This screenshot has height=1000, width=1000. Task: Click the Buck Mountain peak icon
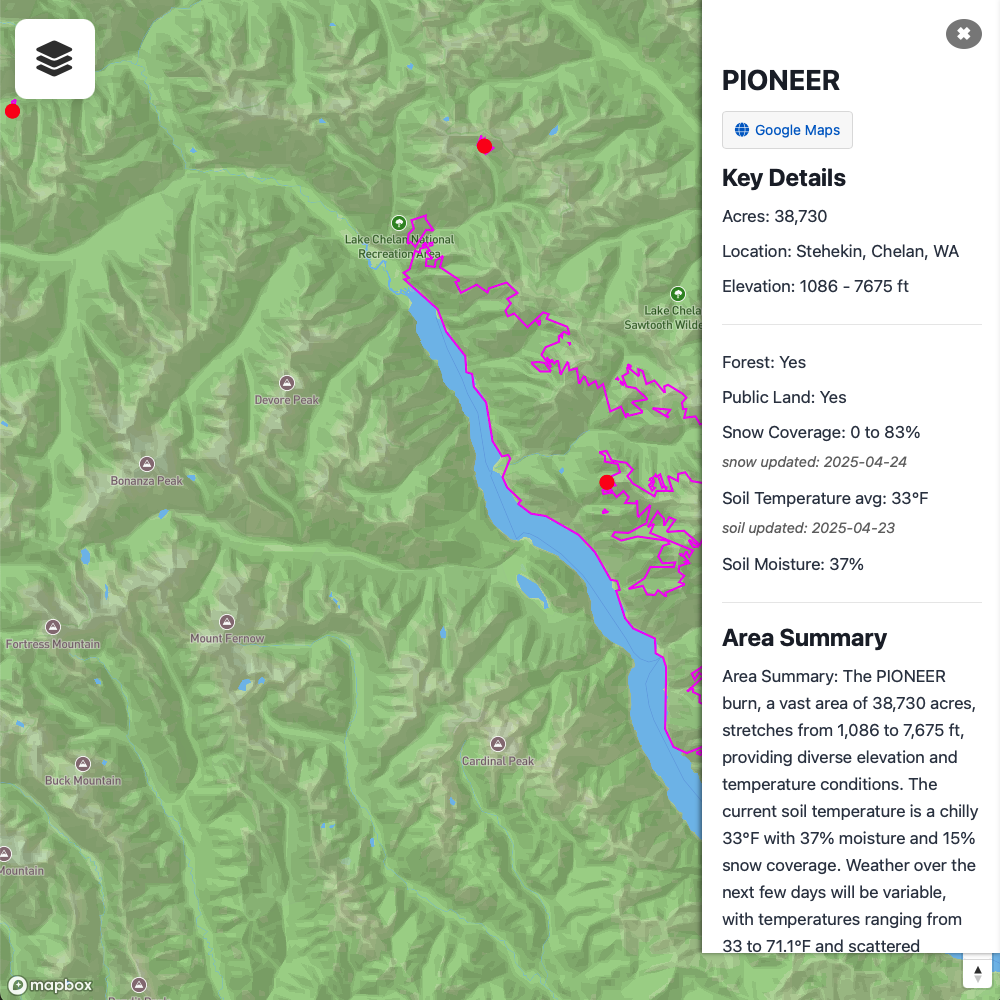[83, 763]
